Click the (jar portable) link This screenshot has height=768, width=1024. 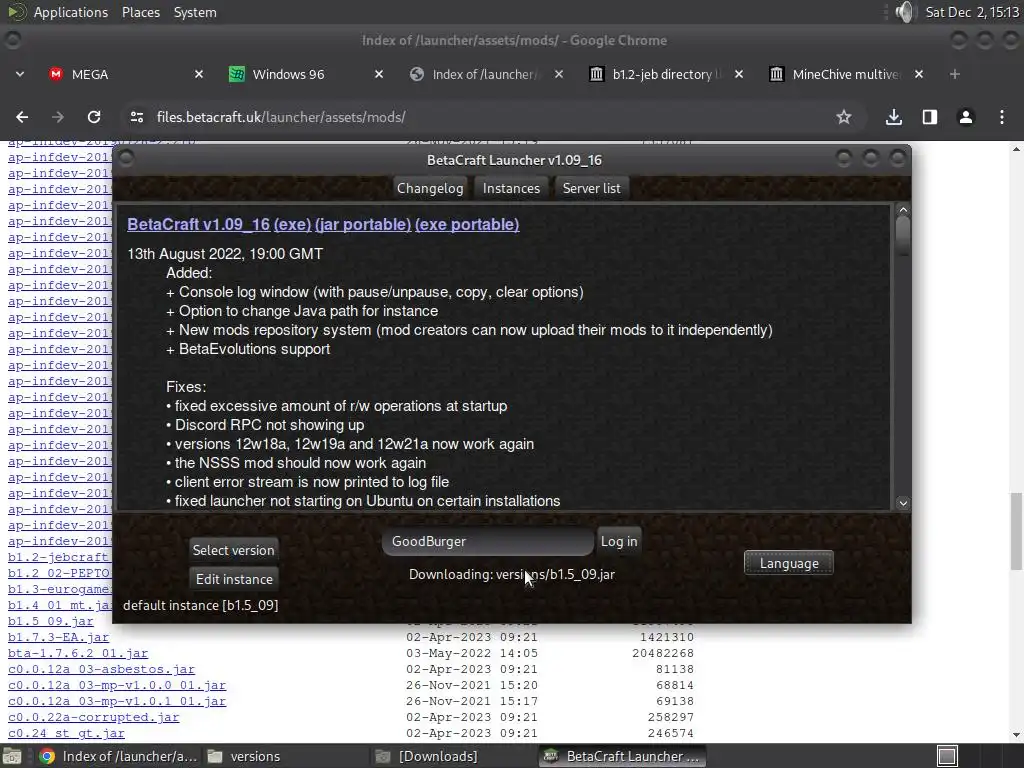click(x=362, y=224)
